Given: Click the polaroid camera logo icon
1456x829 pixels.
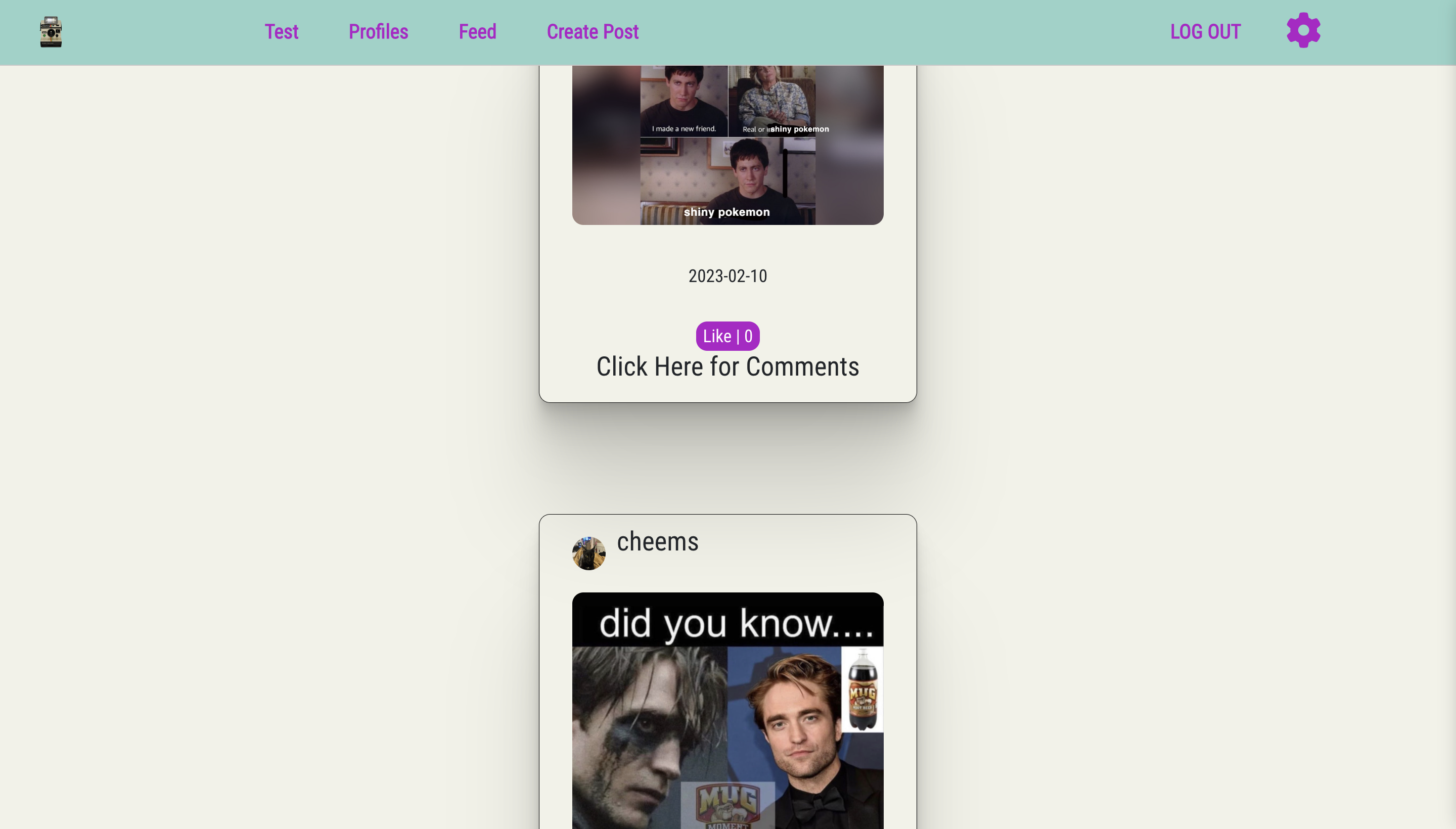Looking at the screenshot, I should point(51,32).
